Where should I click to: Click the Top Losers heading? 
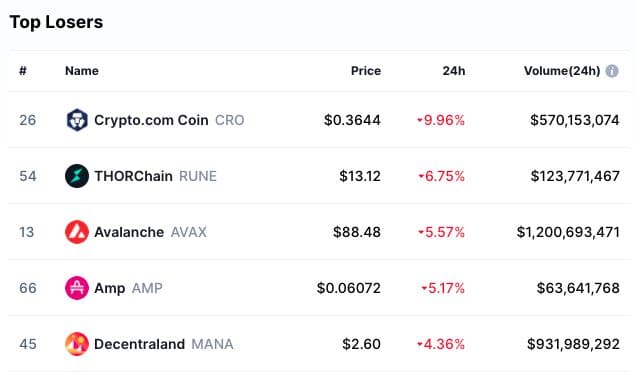[x=56, y=22]
